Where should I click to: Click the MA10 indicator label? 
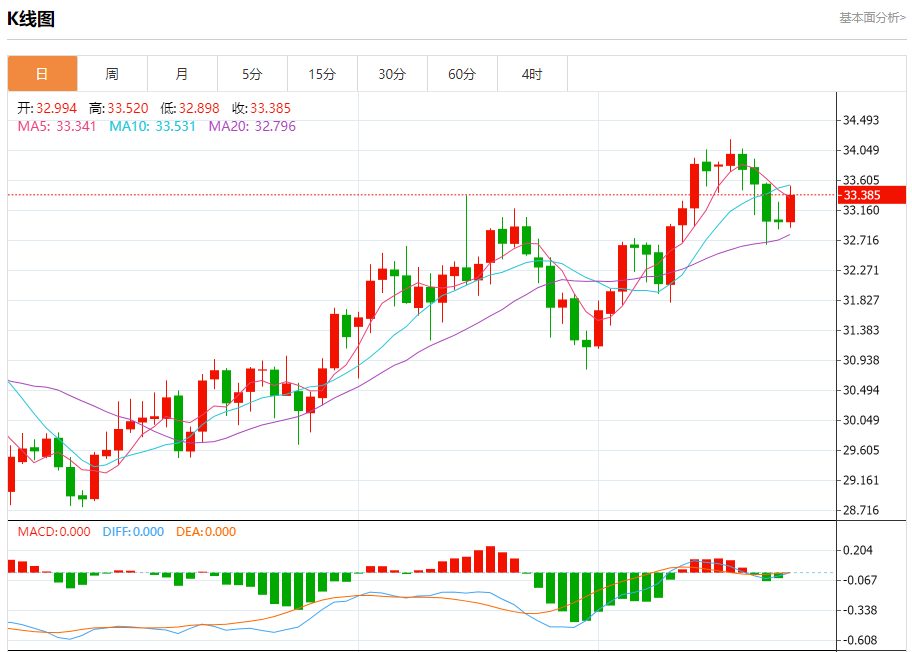tap(152, 126)
